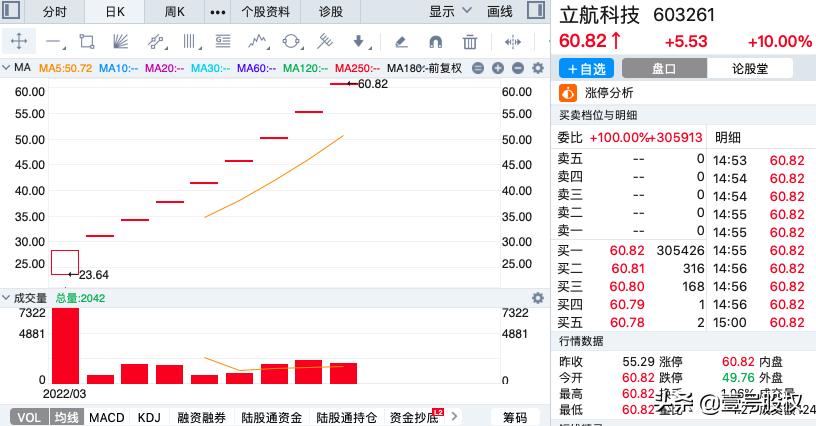Select the fan lines tool
816x426 pixels.
[x=120, y=41]
